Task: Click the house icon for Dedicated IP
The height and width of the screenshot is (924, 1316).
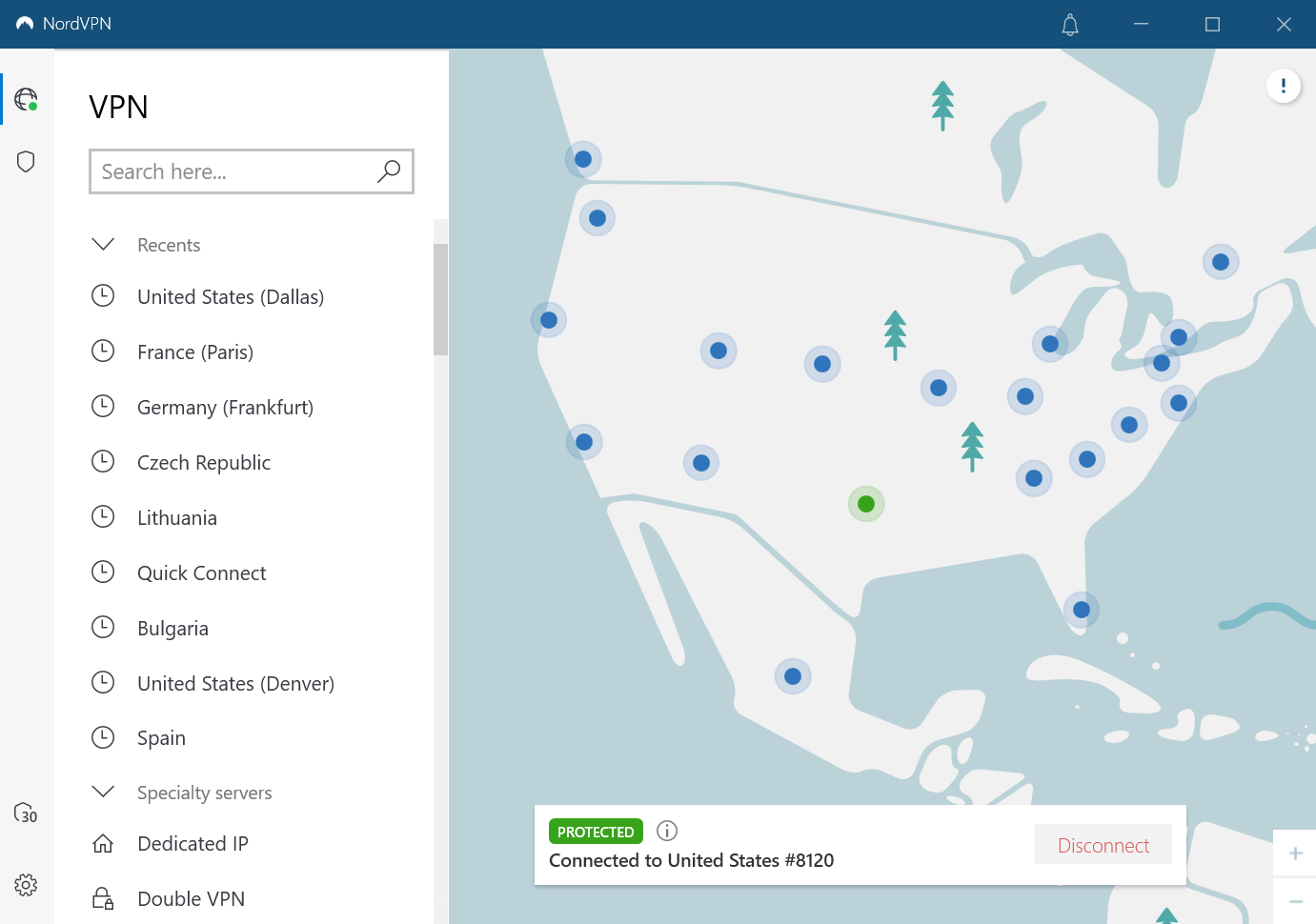Action: [103, 844]
